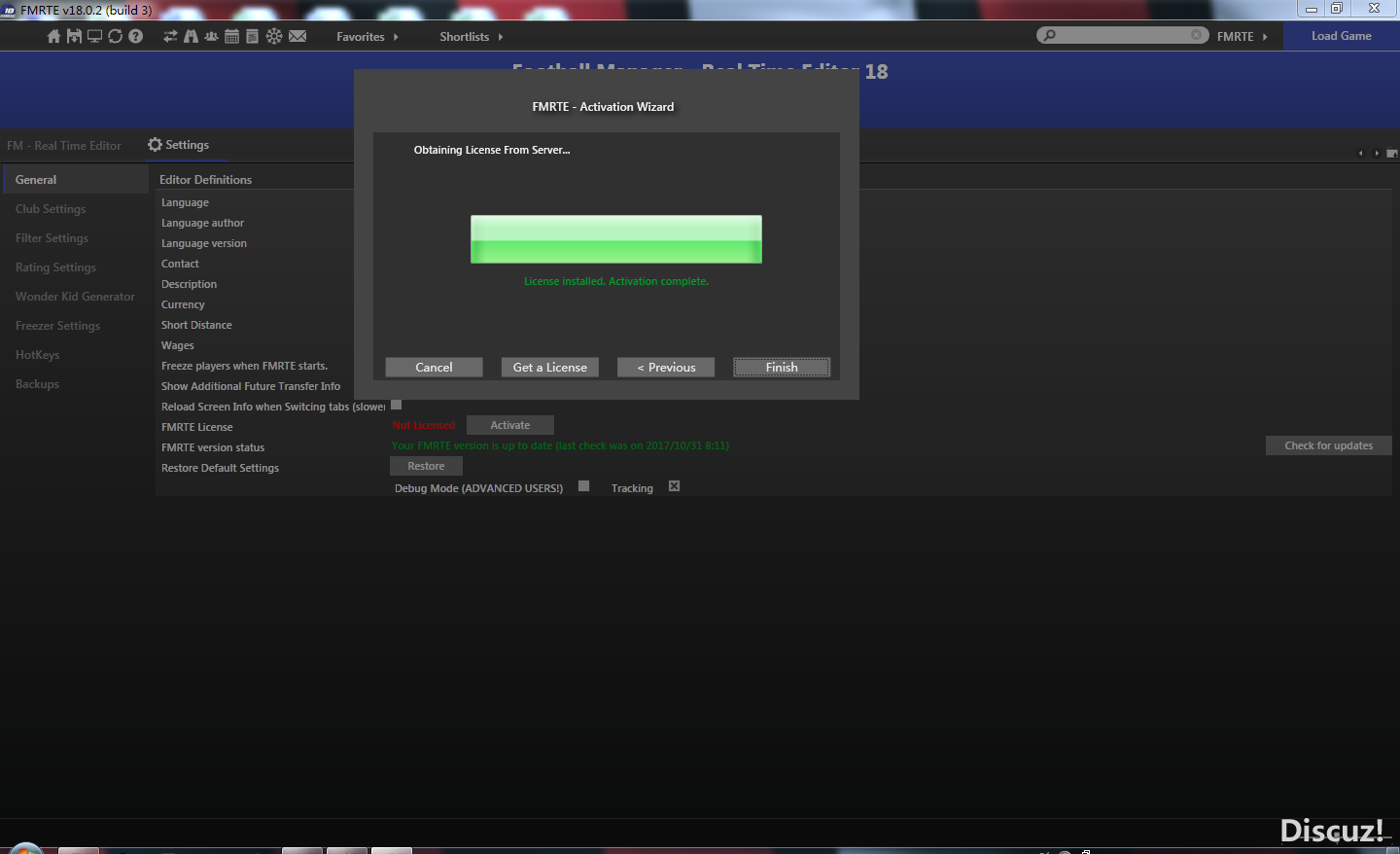This screenshot has height=854, width=1400.
Task: Toggle the Tracking checkbox
Action: 674,485
